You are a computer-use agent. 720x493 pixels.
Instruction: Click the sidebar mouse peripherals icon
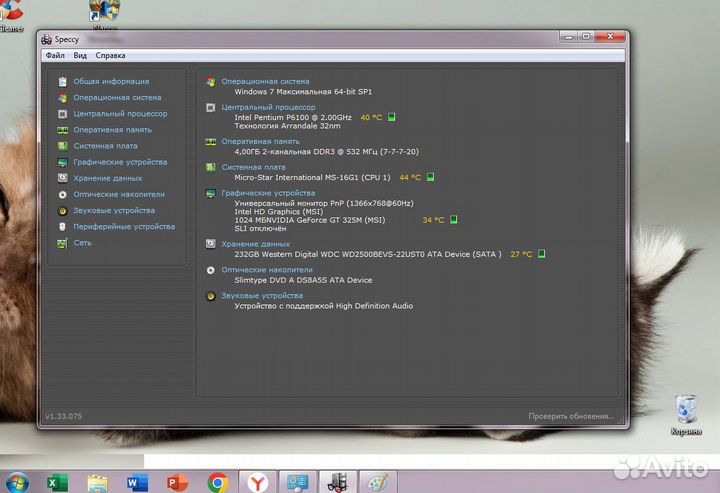pos(62,227)
